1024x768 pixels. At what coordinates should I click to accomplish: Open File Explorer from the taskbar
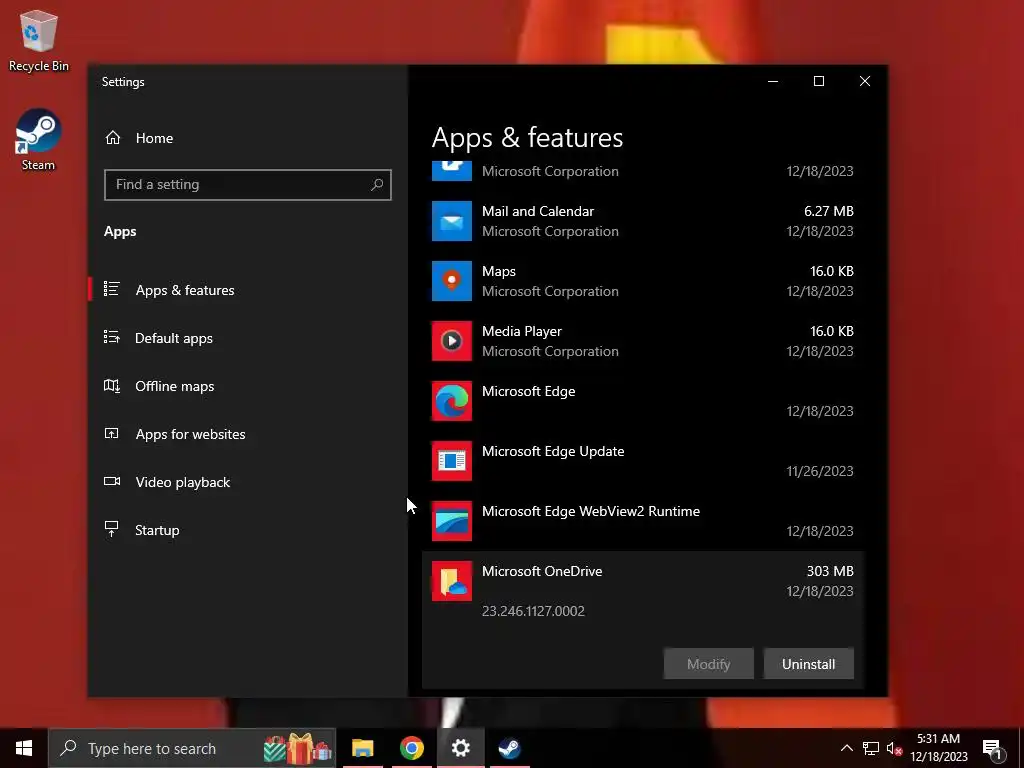(x=362, y=748)
